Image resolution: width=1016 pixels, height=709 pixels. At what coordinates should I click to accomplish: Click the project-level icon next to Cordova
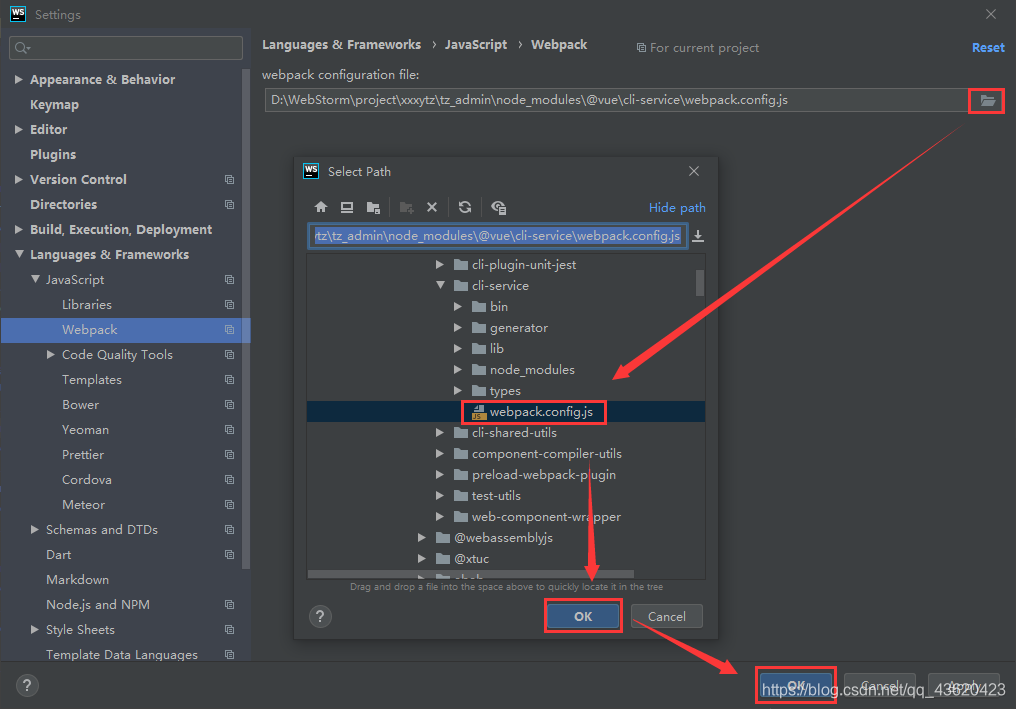point(229,480)
